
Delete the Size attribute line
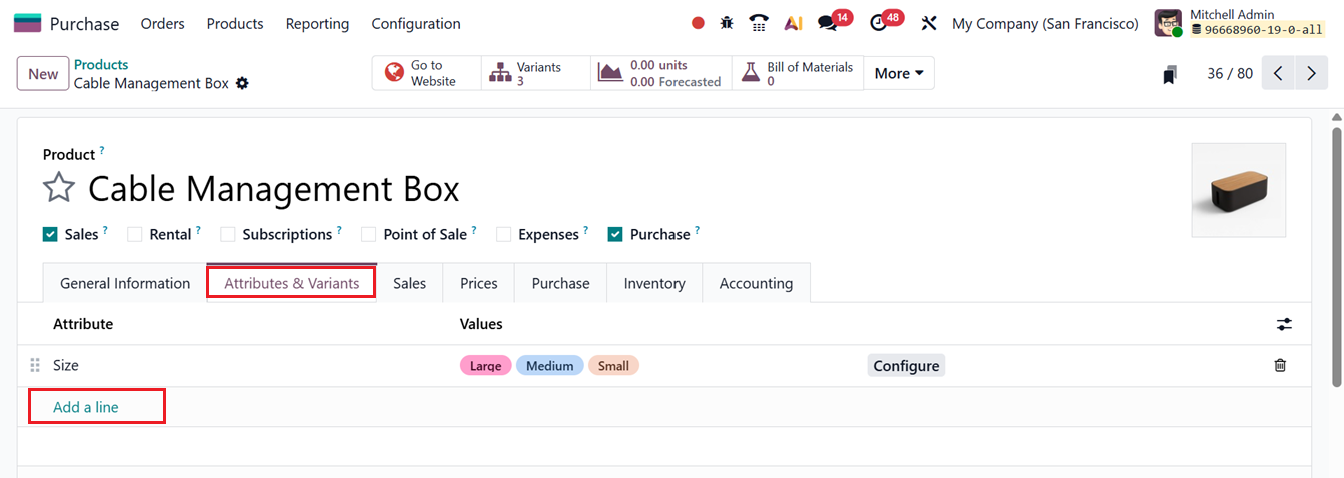pyautogui.click(x=1280, y=366)
